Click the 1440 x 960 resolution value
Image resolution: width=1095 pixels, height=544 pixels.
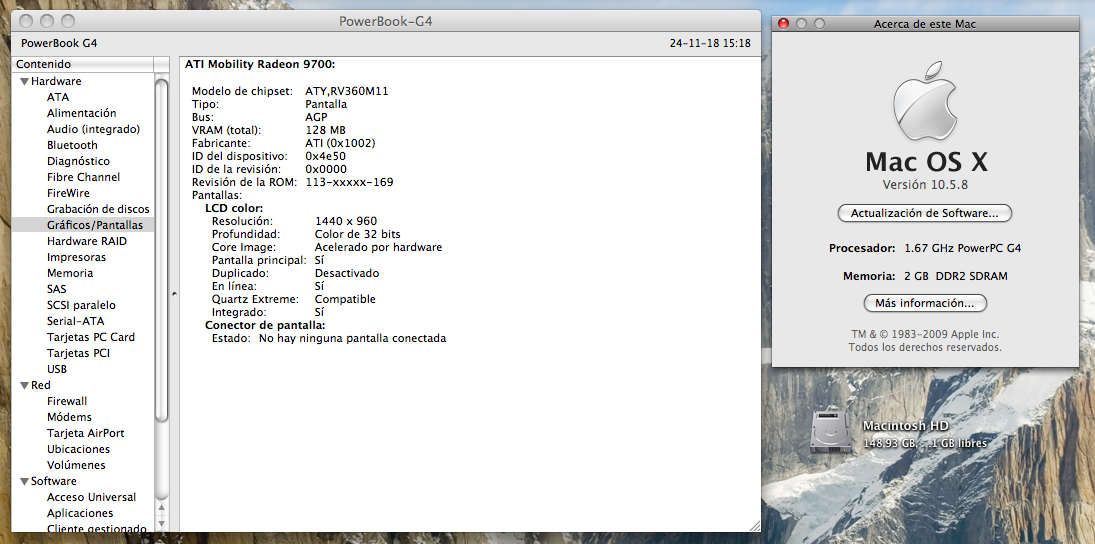tap(346, 221)
